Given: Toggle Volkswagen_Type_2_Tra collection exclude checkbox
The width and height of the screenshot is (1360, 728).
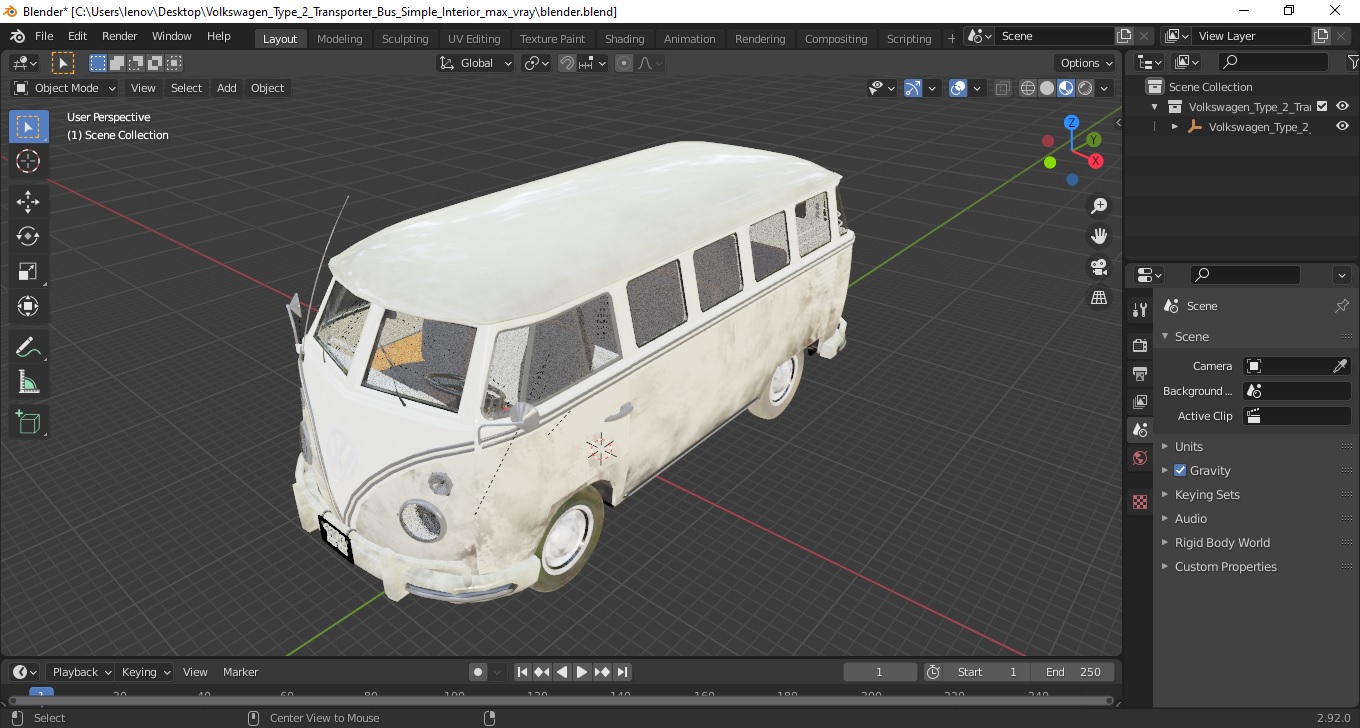Looking at the screenshot, I should click(x=1322, y=106).
